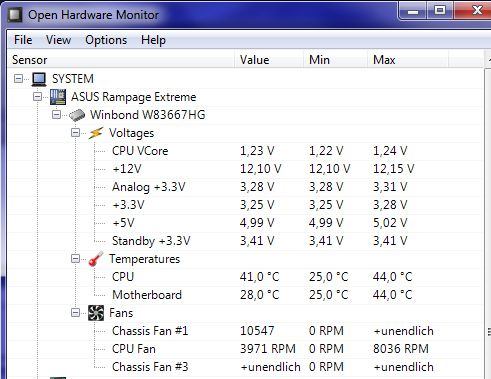Image resolution: width=491 pixels, height=379 pixels.
Task: Click the 12,15 V max value
Action: [x=394, y=169]
